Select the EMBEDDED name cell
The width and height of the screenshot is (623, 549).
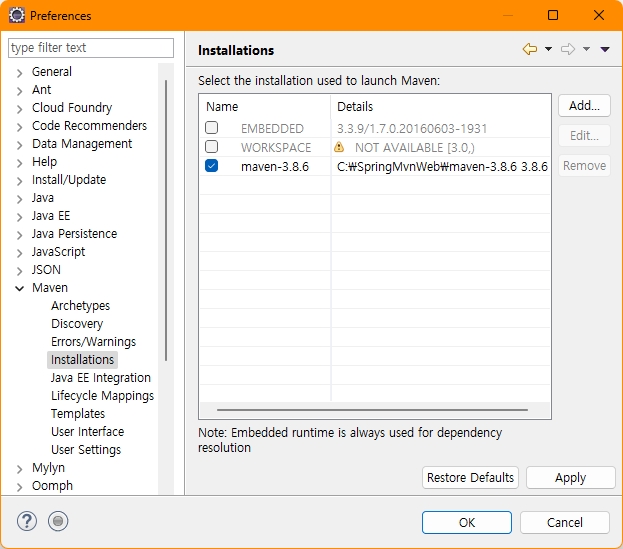(272, 128)
